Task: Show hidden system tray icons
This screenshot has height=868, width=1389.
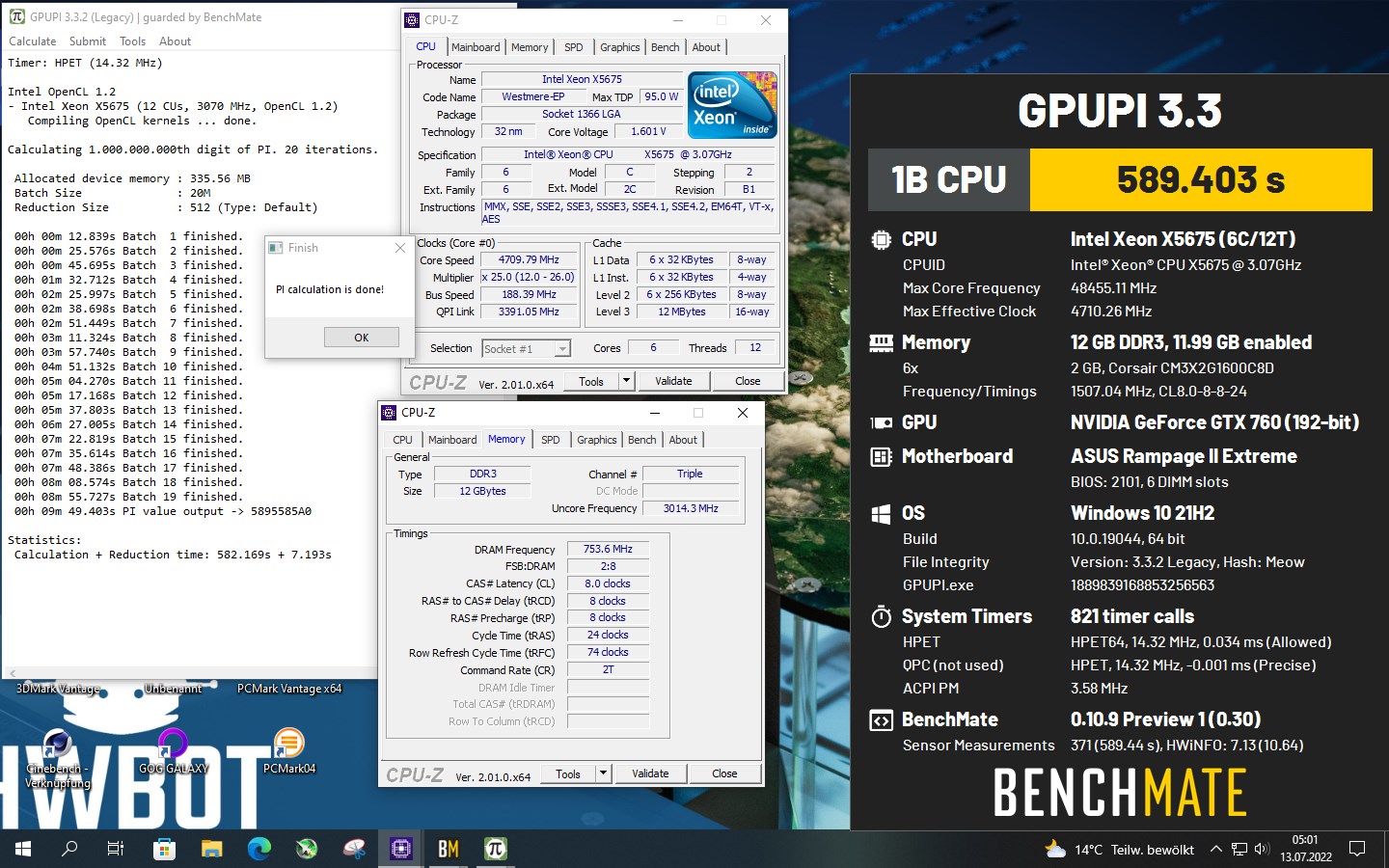Action: (x=1215, y=850)
